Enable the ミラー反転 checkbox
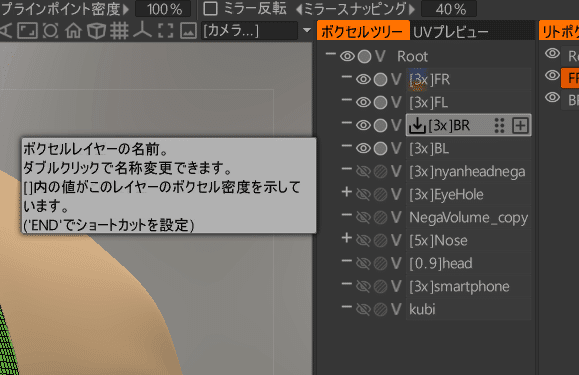Screen dimensions: 579x375 (210, 8)
